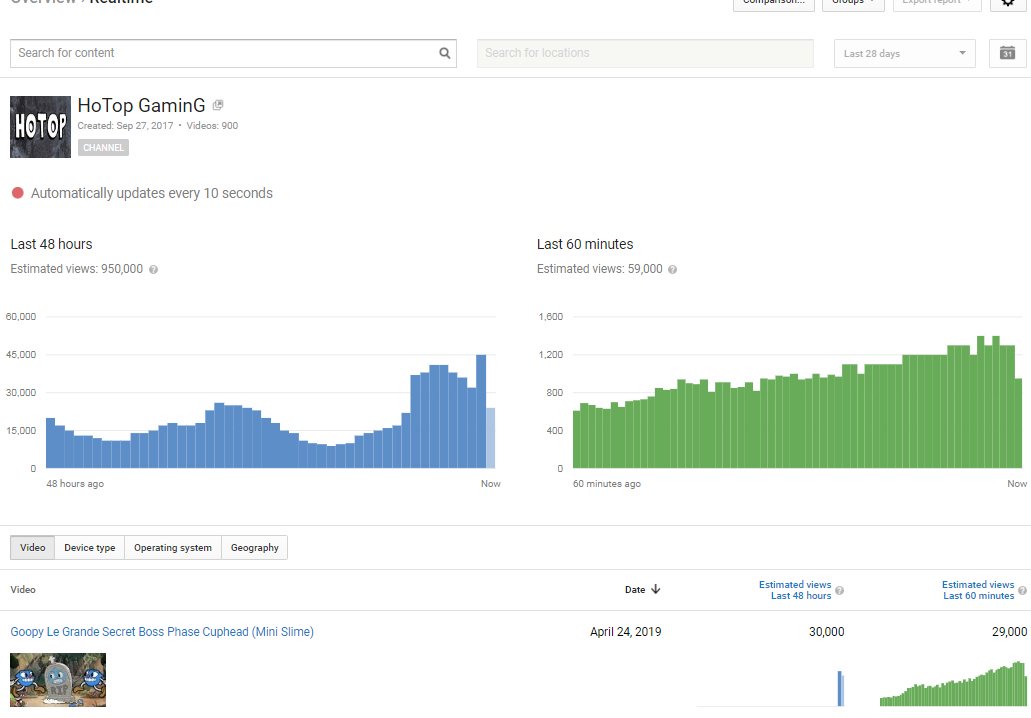Switch to the Geography tab

click(x=254, y=548)
